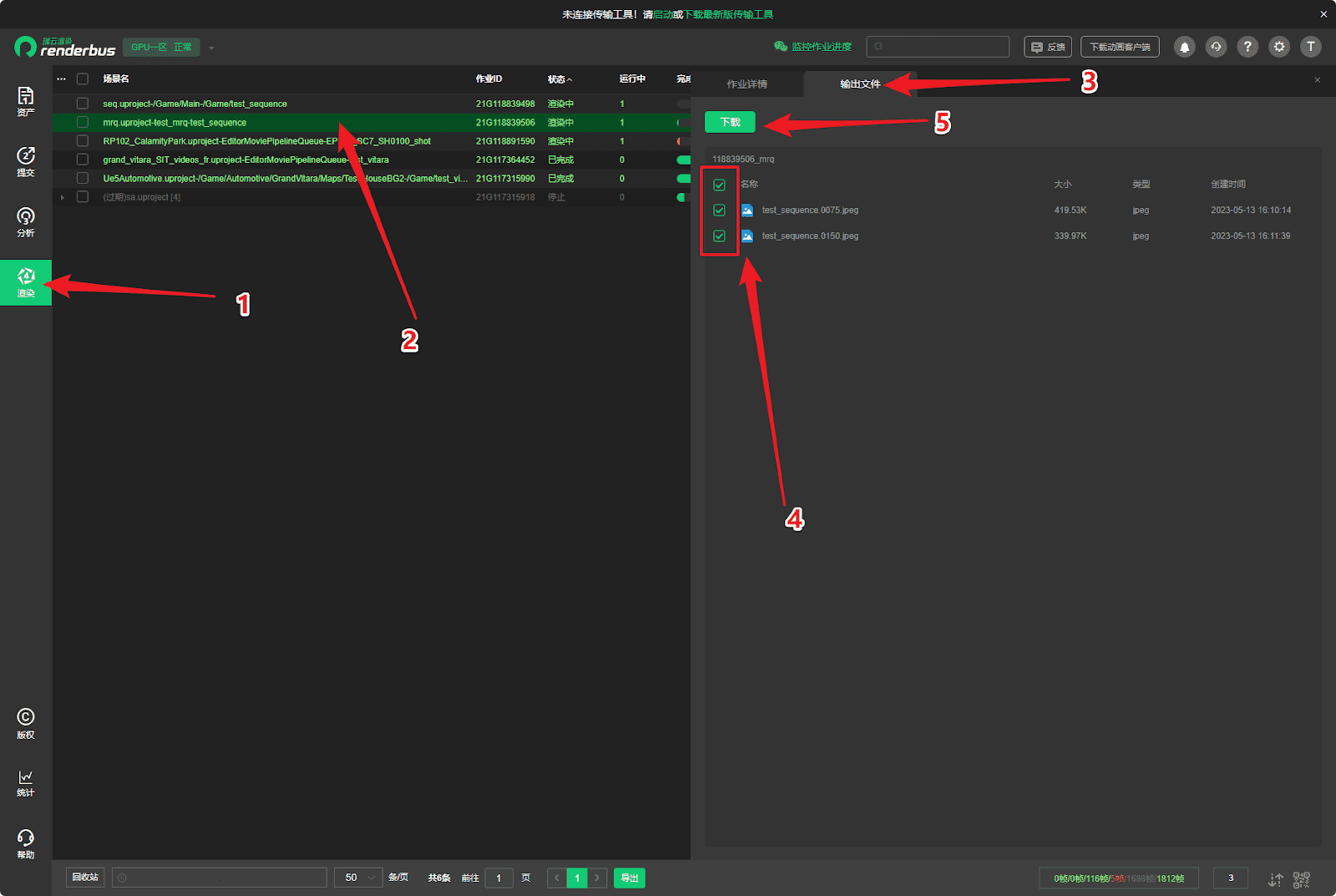Click the 作业ID column header
The image size is (1336, 896).
coord(488,78)
